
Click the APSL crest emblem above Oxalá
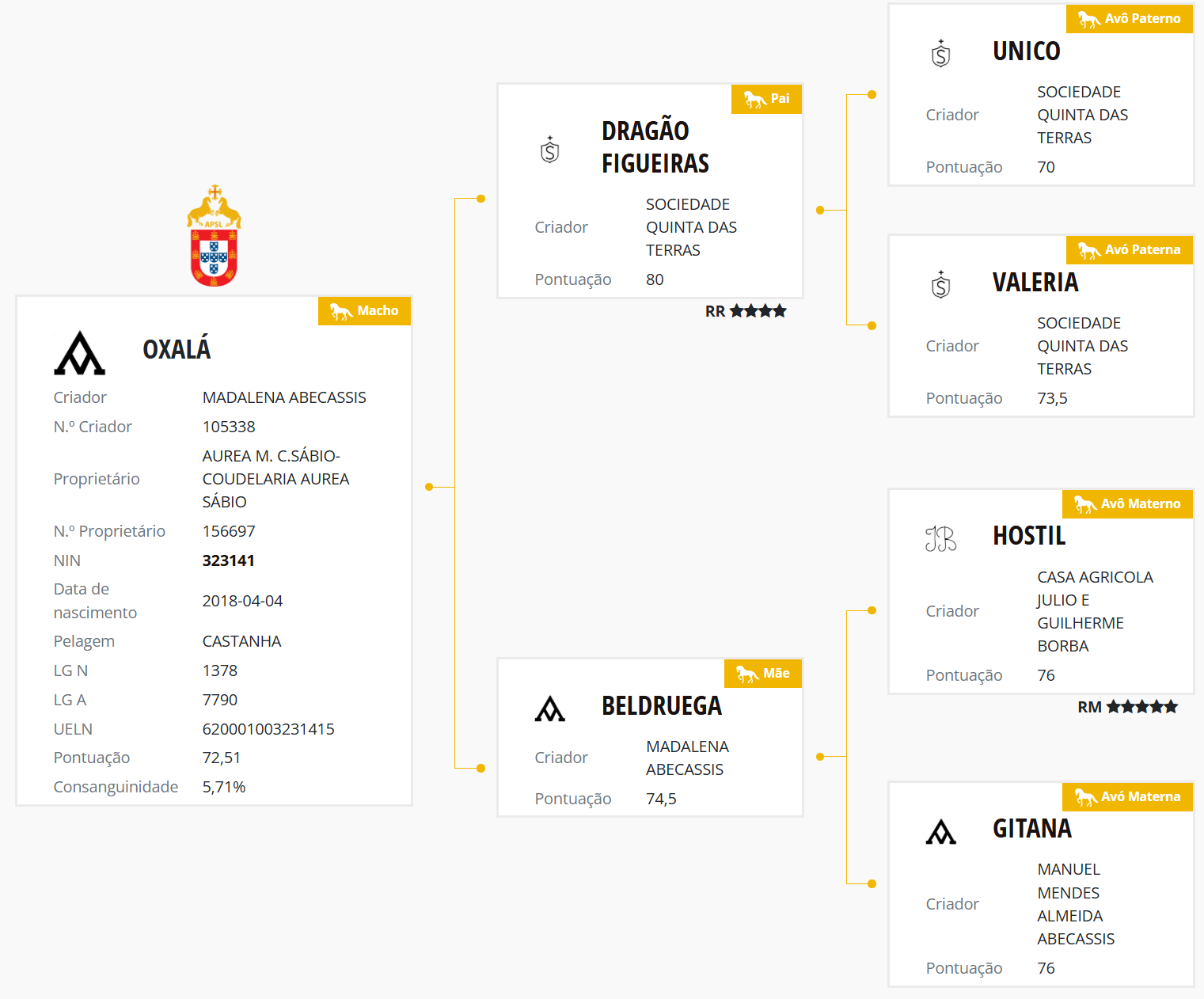click(214, 236)
